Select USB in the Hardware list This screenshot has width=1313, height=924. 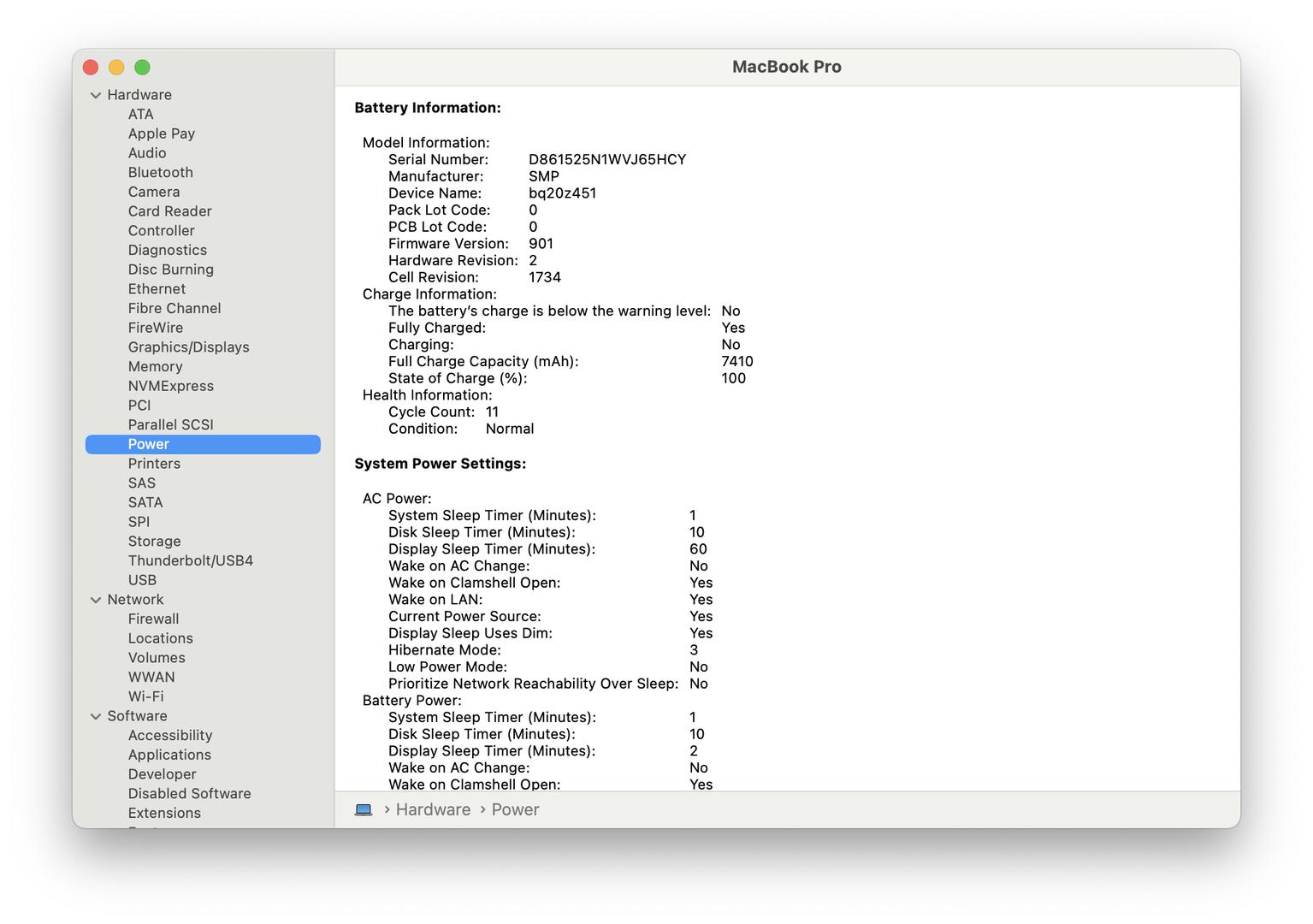[x=142, y=580]
